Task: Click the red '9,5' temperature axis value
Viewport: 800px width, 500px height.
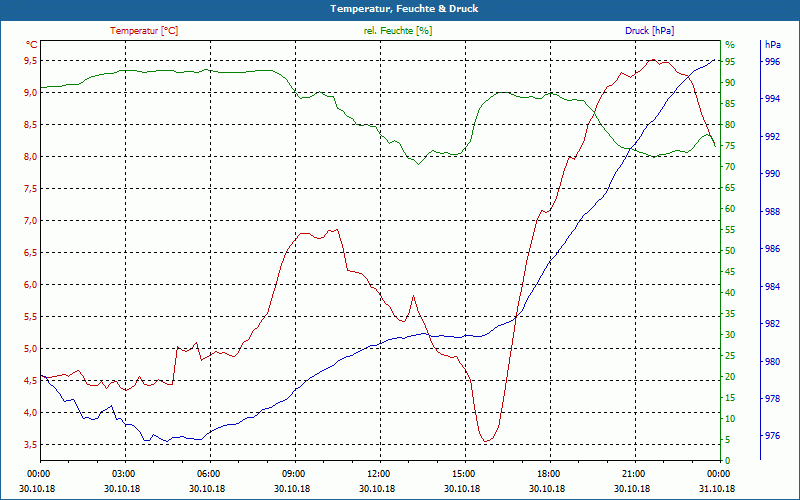Action: coord(30,61)
